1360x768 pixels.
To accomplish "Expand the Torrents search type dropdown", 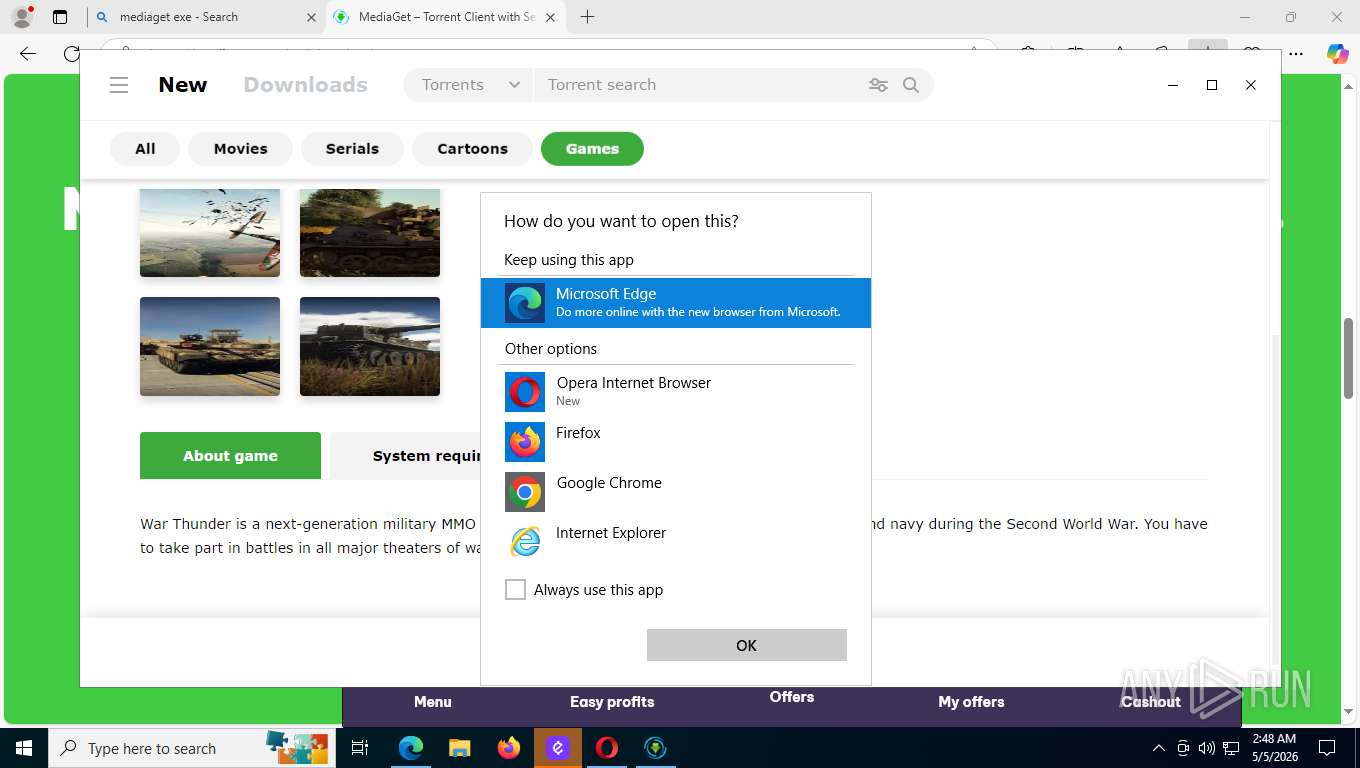I will click(470, 85).
